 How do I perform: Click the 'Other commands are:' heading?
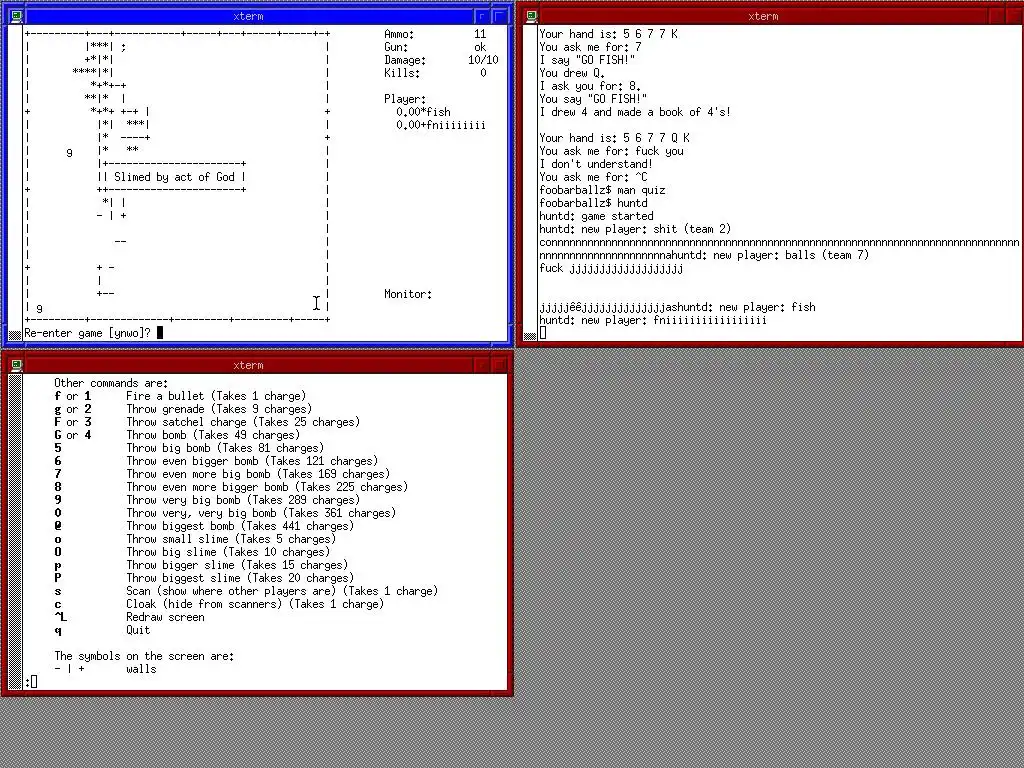click(x=111, y=383)
